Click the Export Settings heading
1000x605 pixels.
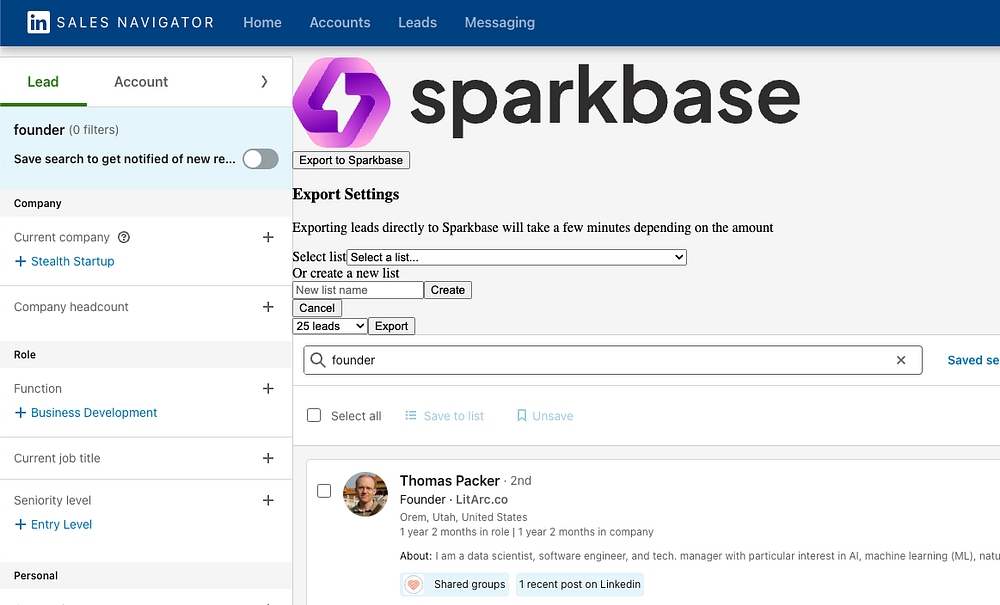[346, 194]
